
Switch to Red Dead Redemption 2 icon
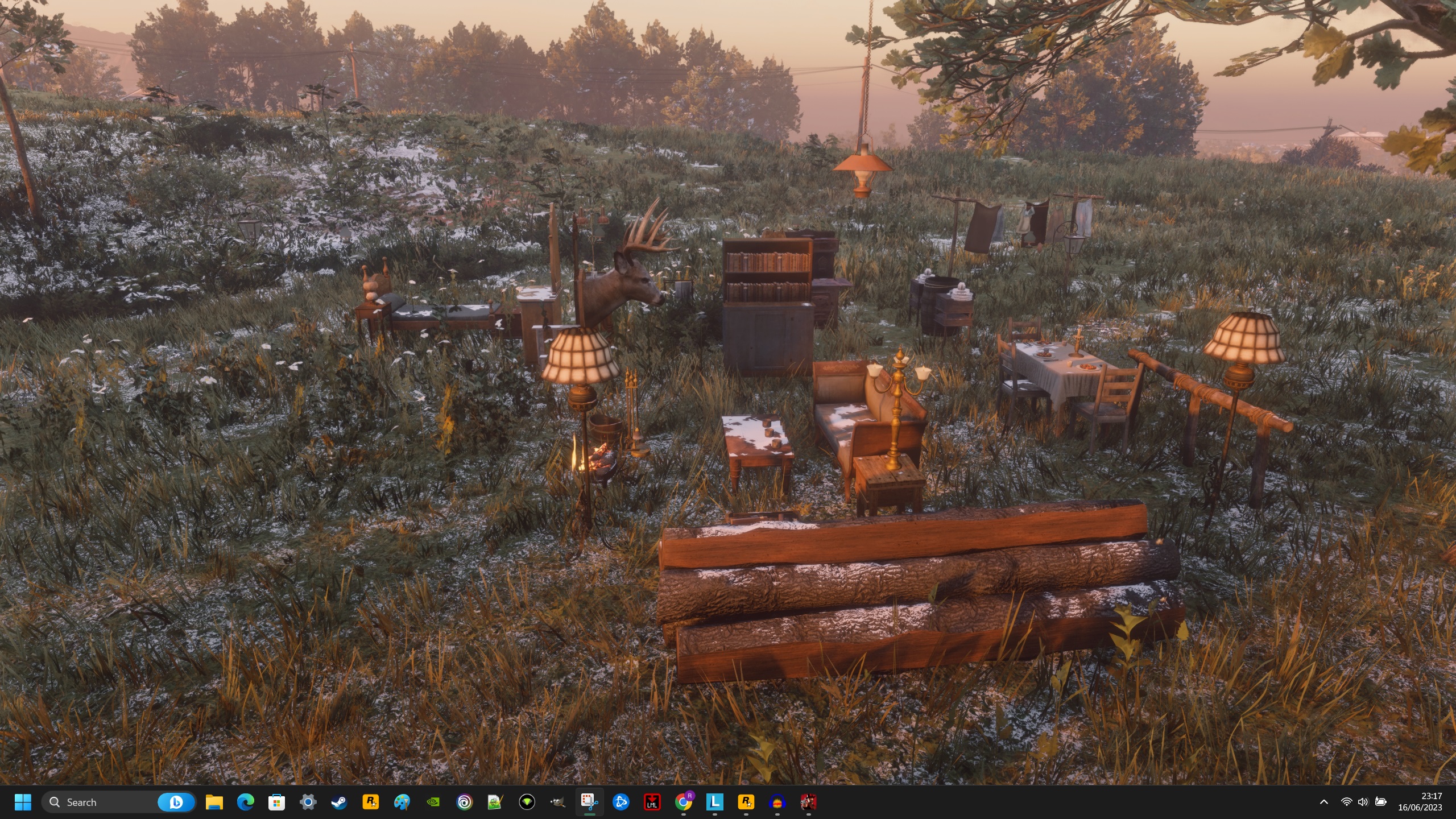click(809, 802)
